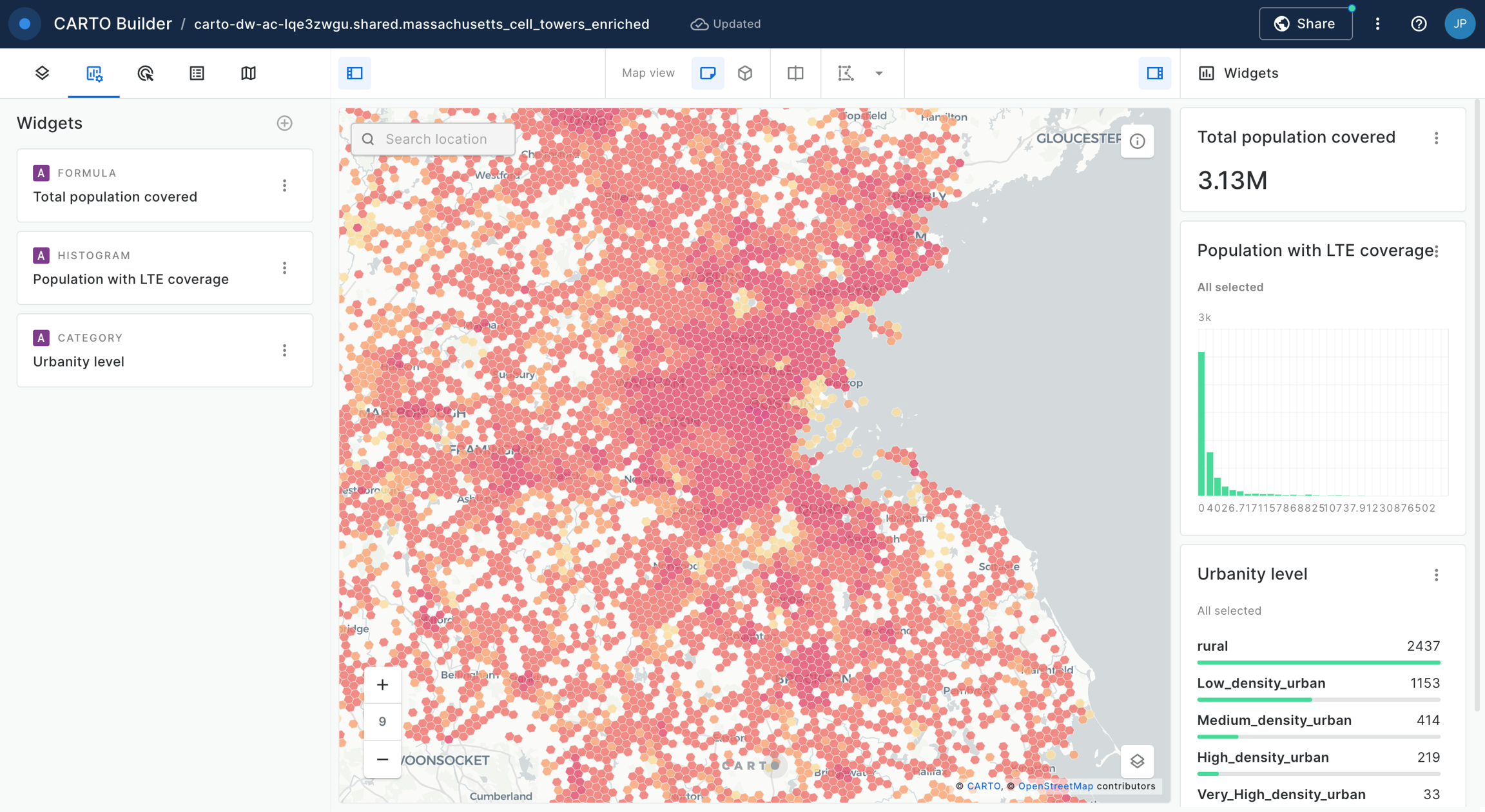Click the tallest histogram bar
The width and height of the screenshot is (1485, 812).
click(1201, 423)
